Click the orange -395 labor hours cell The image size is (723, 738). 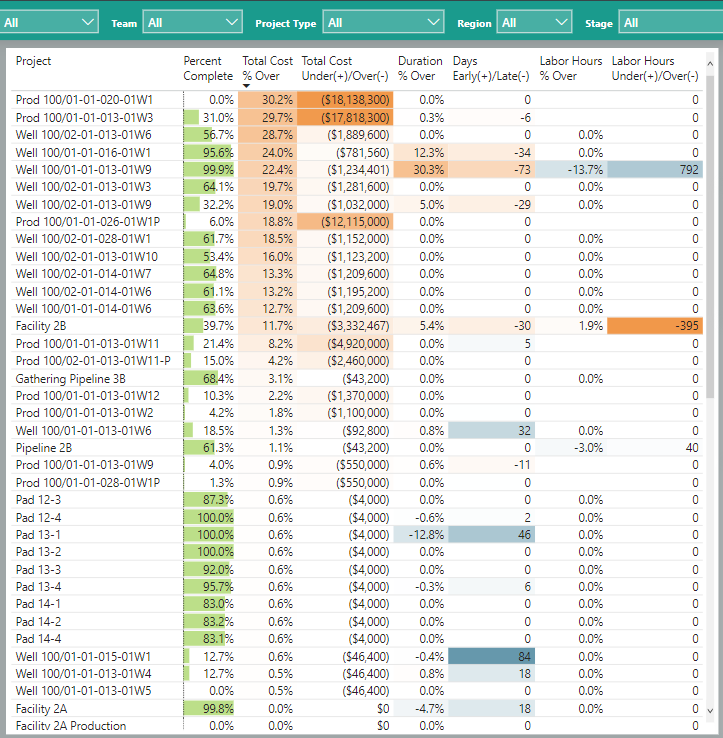click(654, 326)
